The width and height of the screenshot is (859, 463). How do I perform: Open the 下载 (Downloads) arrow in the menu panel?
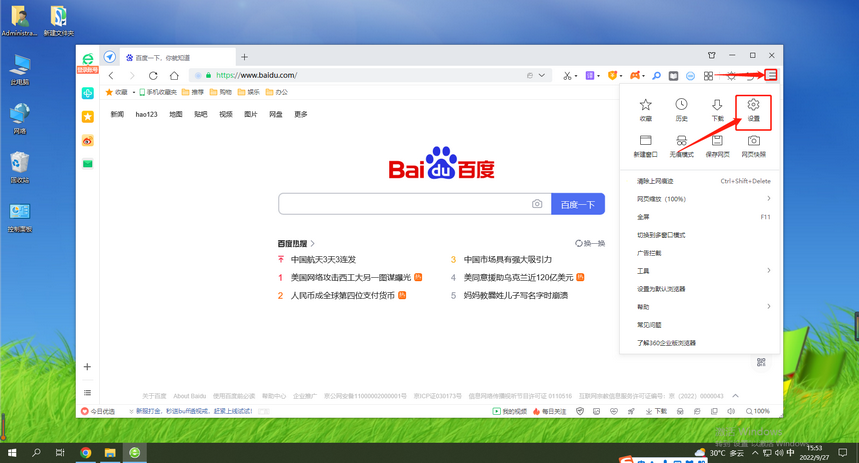[x=717, y=110]
